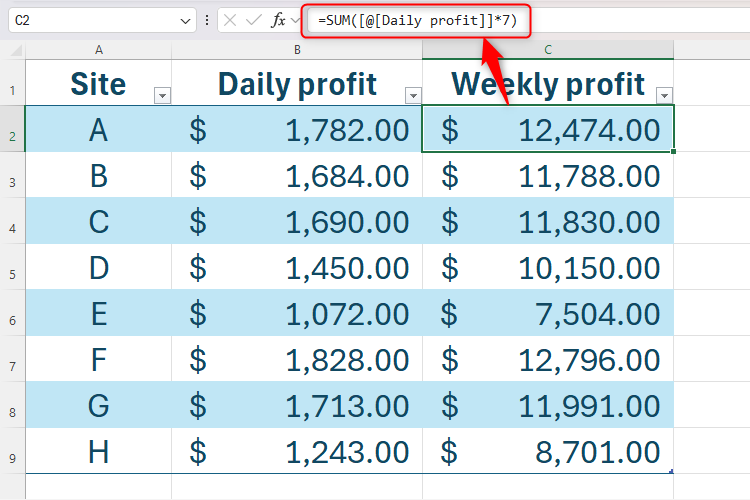Select the cell with Site E
This screenshot has height=500, width=750.
coord(99,313)
